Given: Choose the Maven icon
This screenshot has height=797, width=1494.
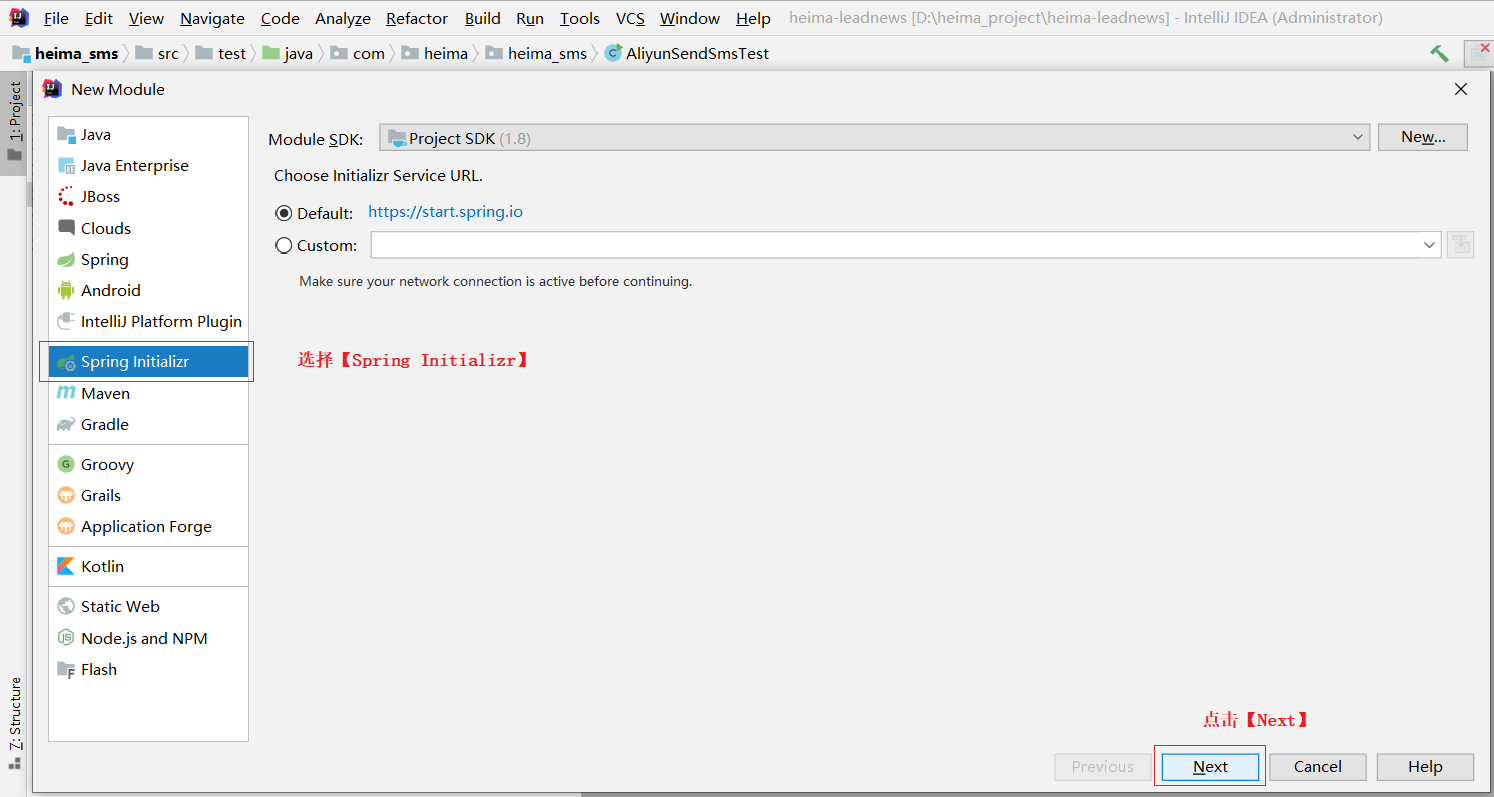Looking at the screenshot, I should pyautogui.click(x=66, y=393).
